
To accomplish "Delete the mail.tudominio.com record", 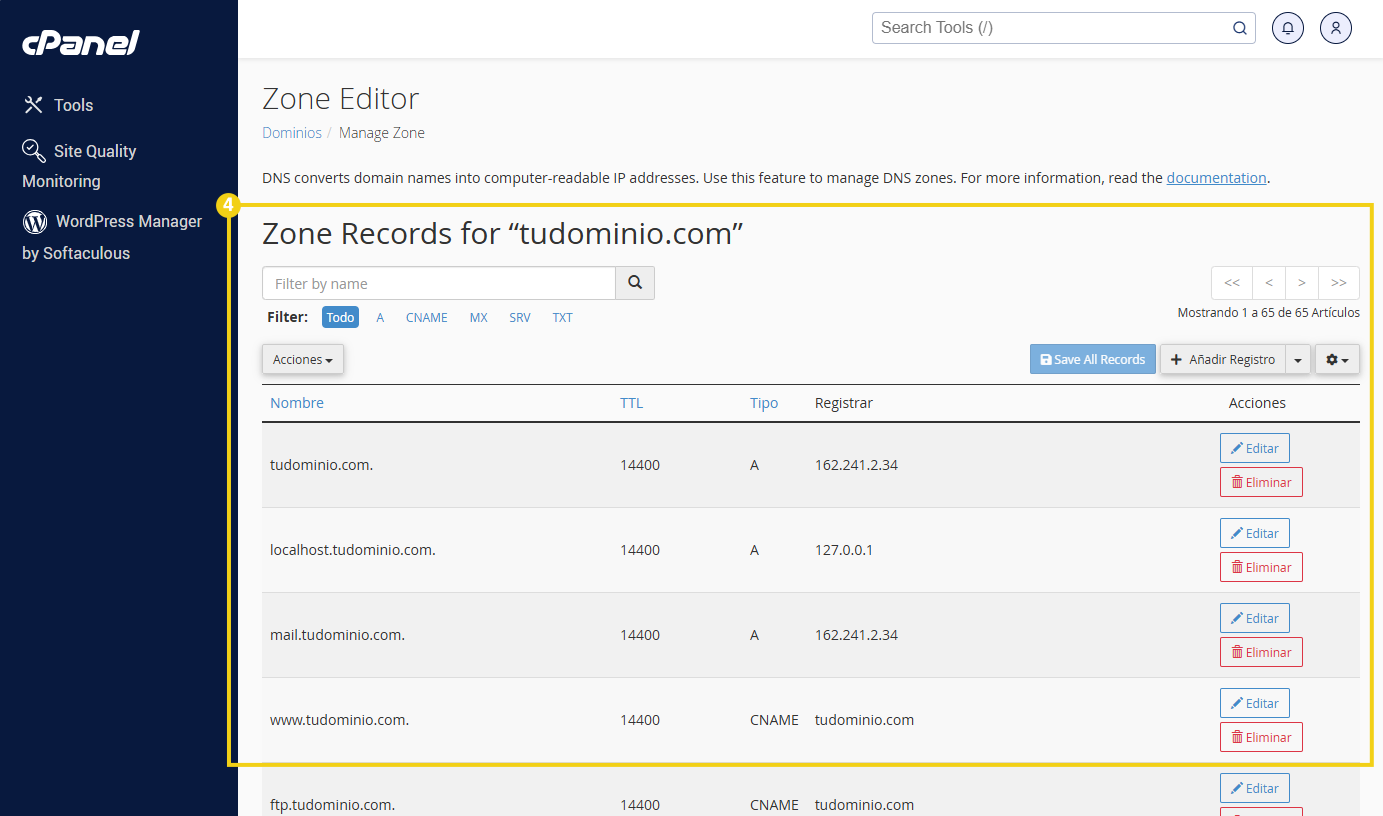I will (x=1260, y=652).
